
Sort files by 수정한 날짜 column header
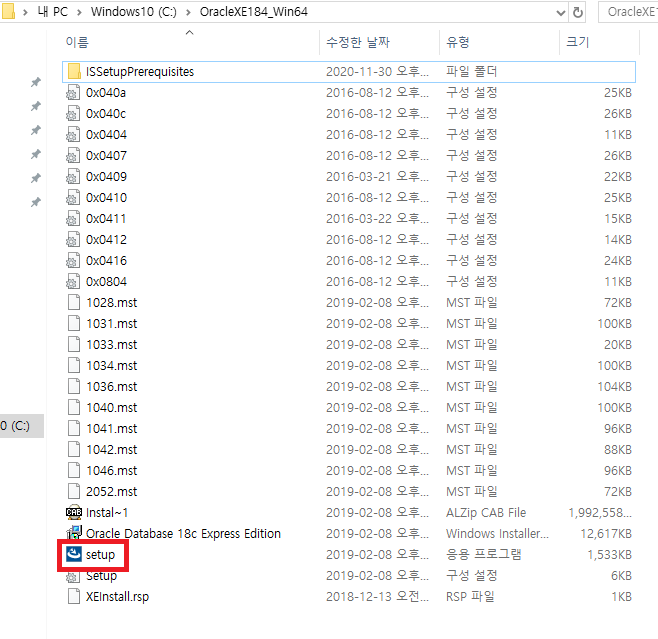(x=358, y=42)
